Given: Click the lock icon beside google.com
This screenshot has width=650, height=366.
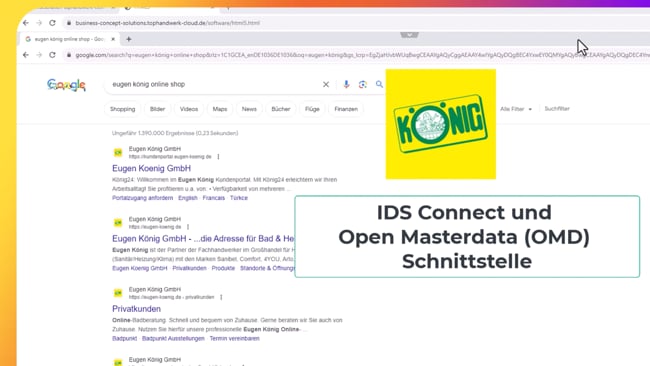Looking at the screenshot, I should point(69,55).
